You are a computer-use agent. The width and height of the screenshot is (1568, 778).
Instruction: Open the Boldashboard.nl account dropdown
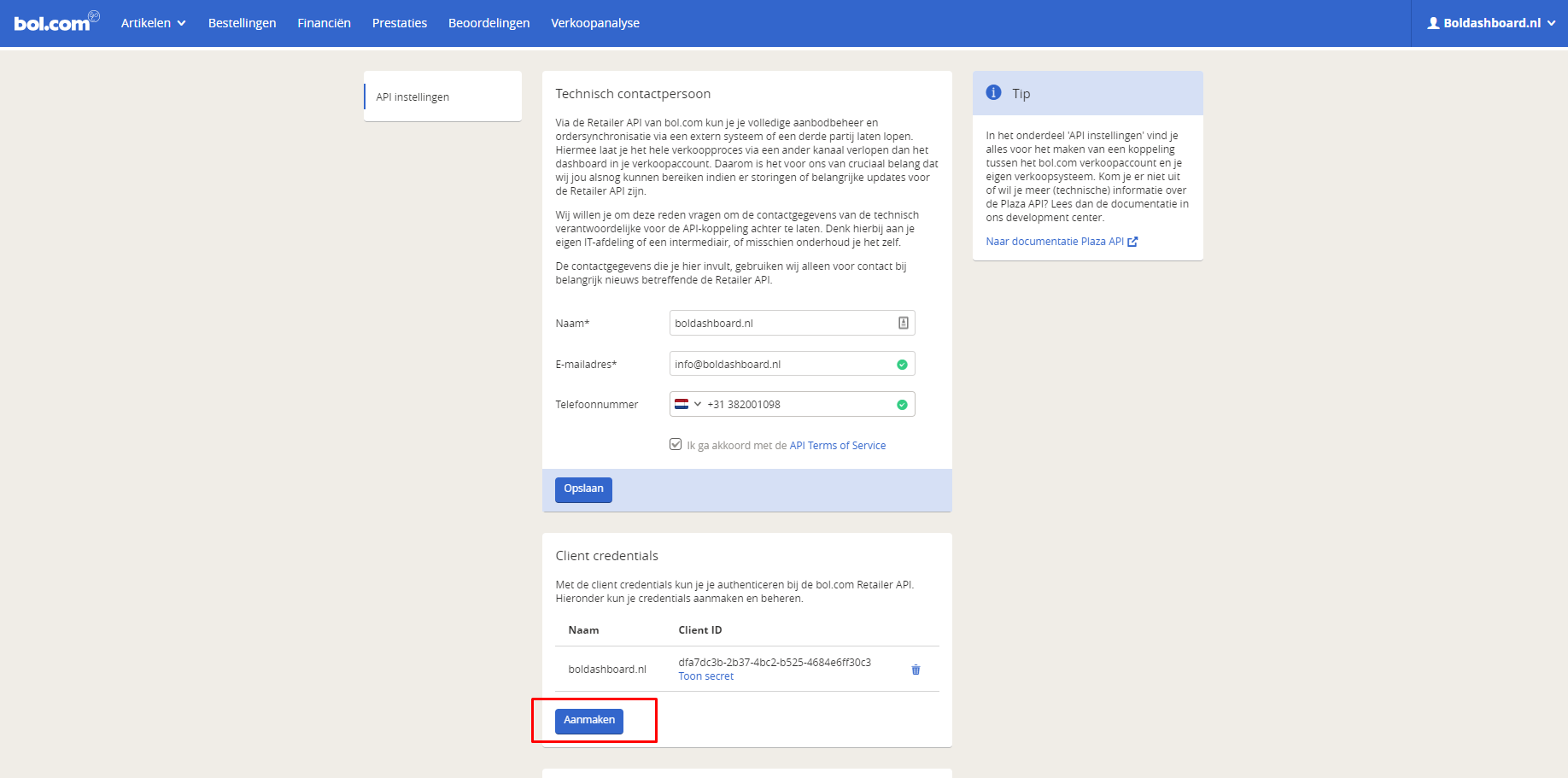pyautogui.click(x=1491, y=23)
